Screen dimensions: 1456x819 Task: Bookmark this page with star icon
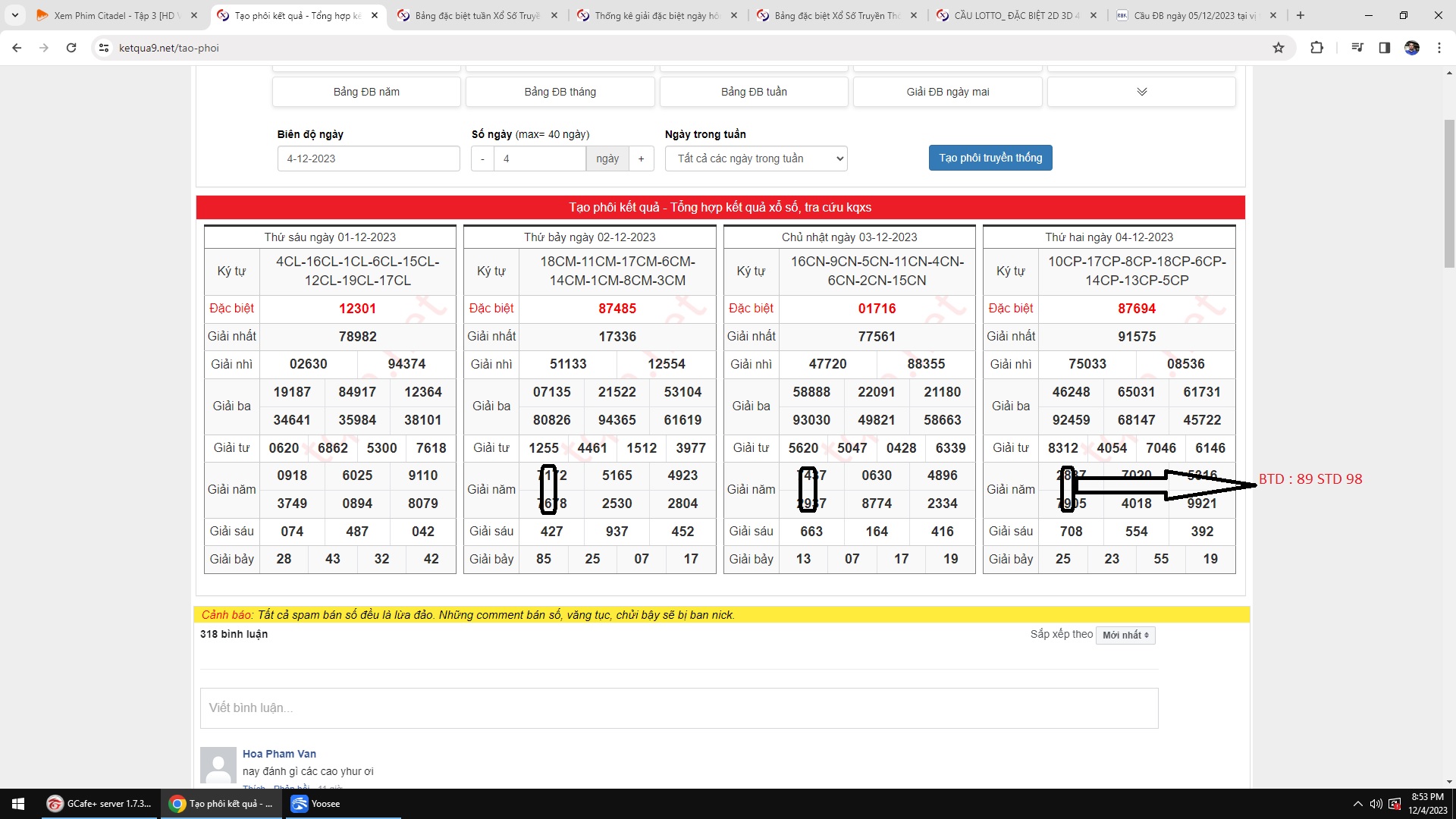[x=1279, y=48]
